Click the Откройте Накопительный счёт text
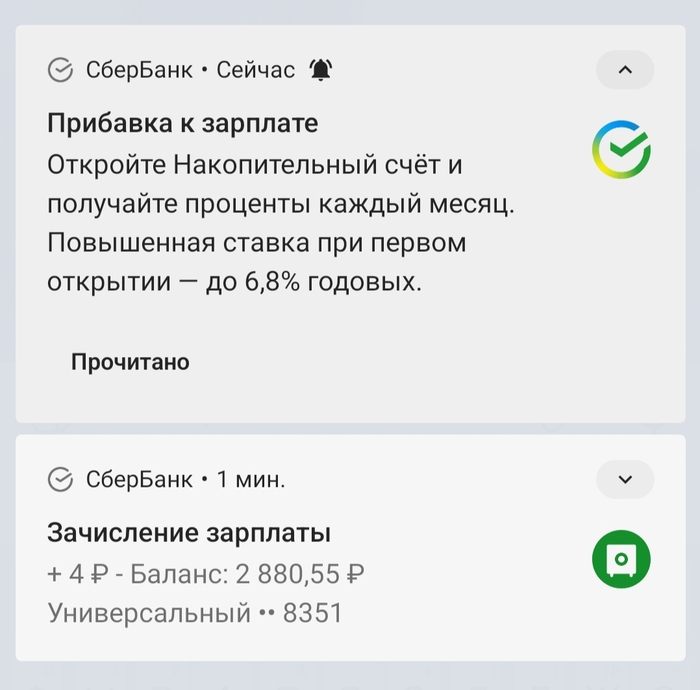 255,163
